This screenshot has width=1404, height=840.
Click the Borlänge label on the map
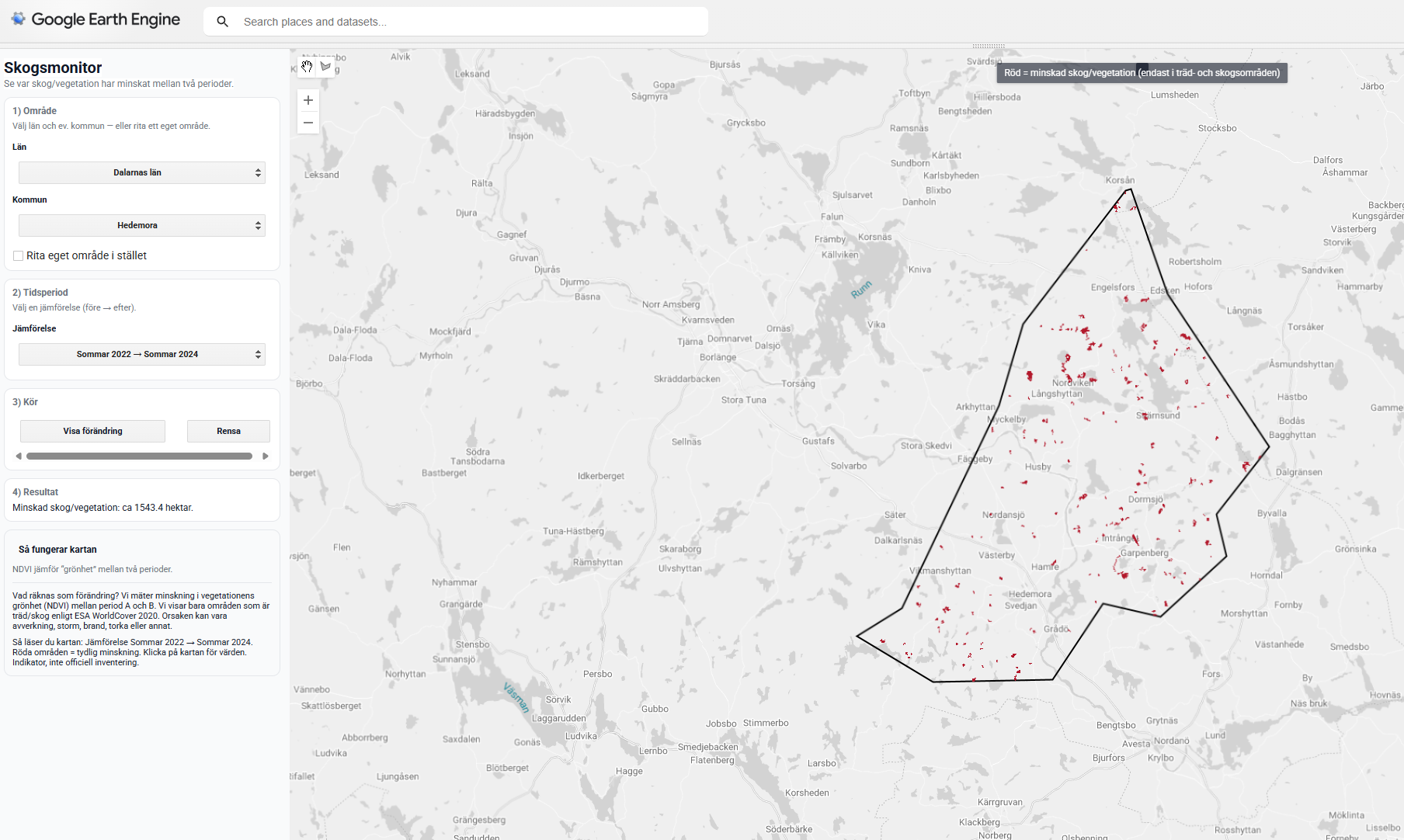point(718,357)
